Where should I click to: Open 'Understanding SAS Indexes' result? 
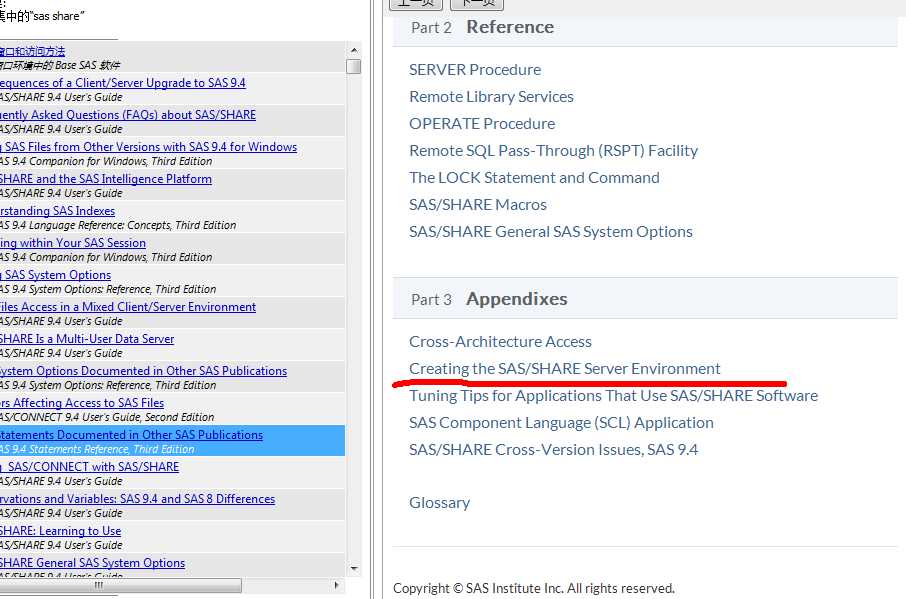57,211
